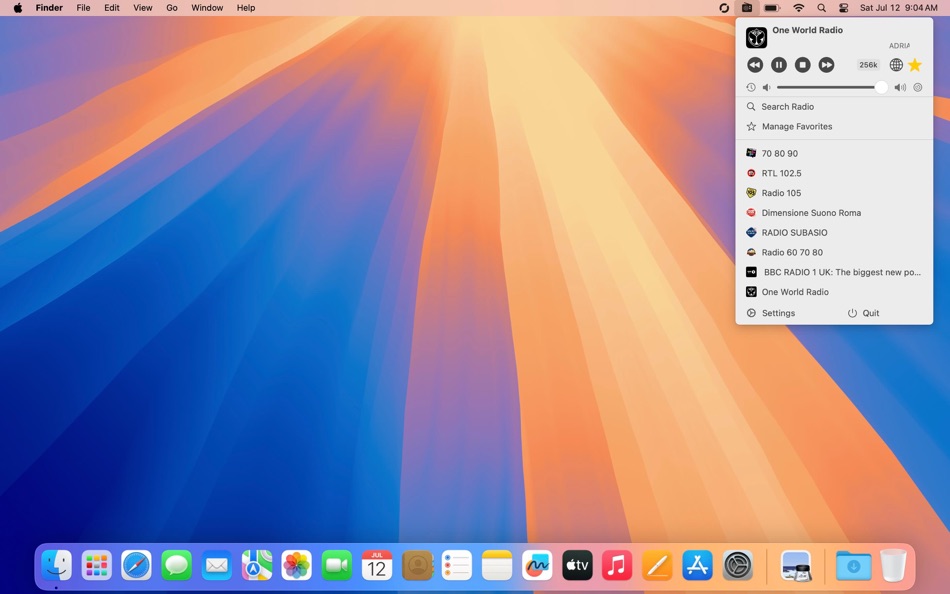Open playback history with the clock icon

point(751,87)
